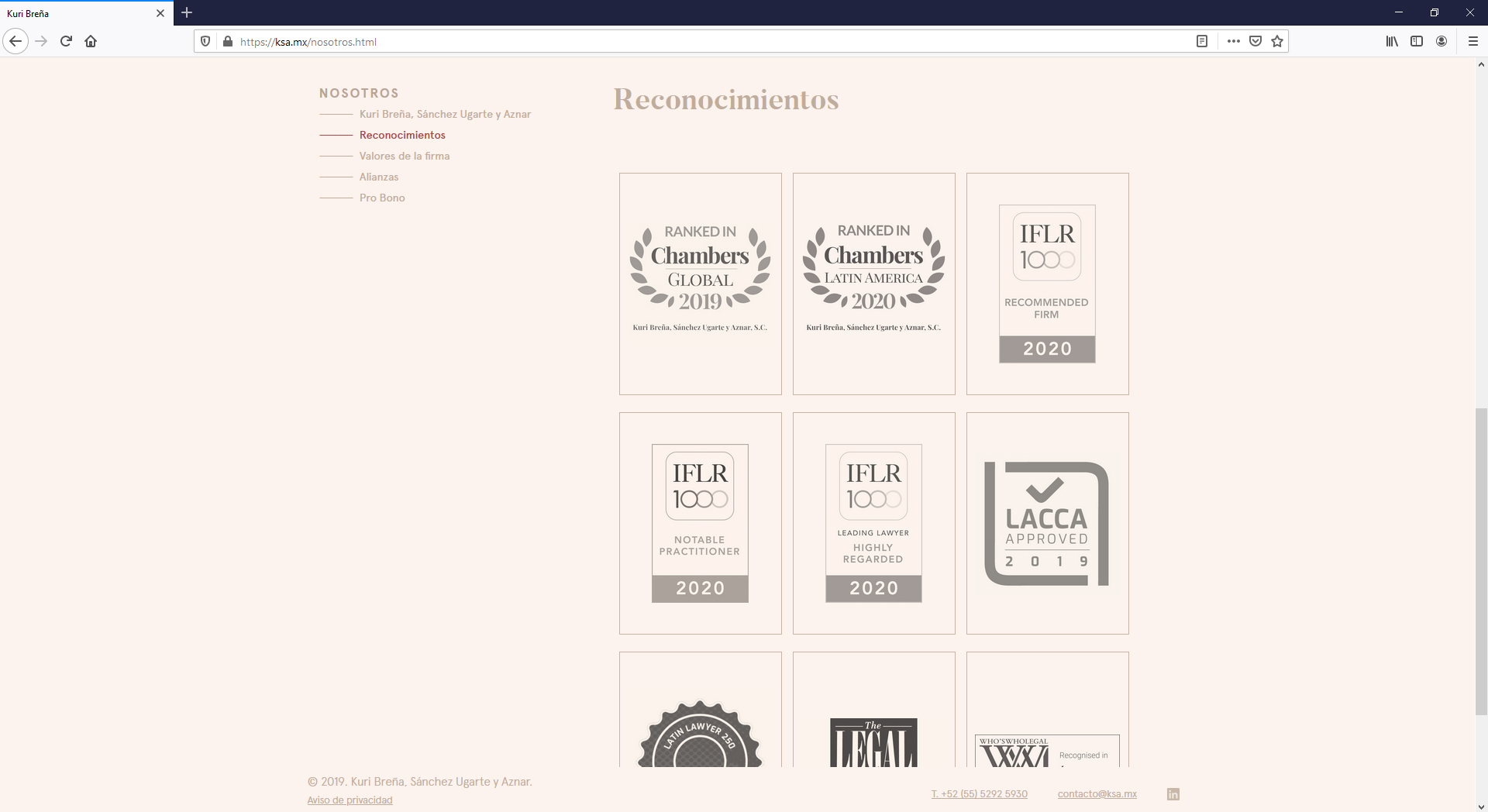Viewport: 1488px width, 812px height.
Task: Click the LACCA Approved 2019 badge
Action: coord(1048,523)
